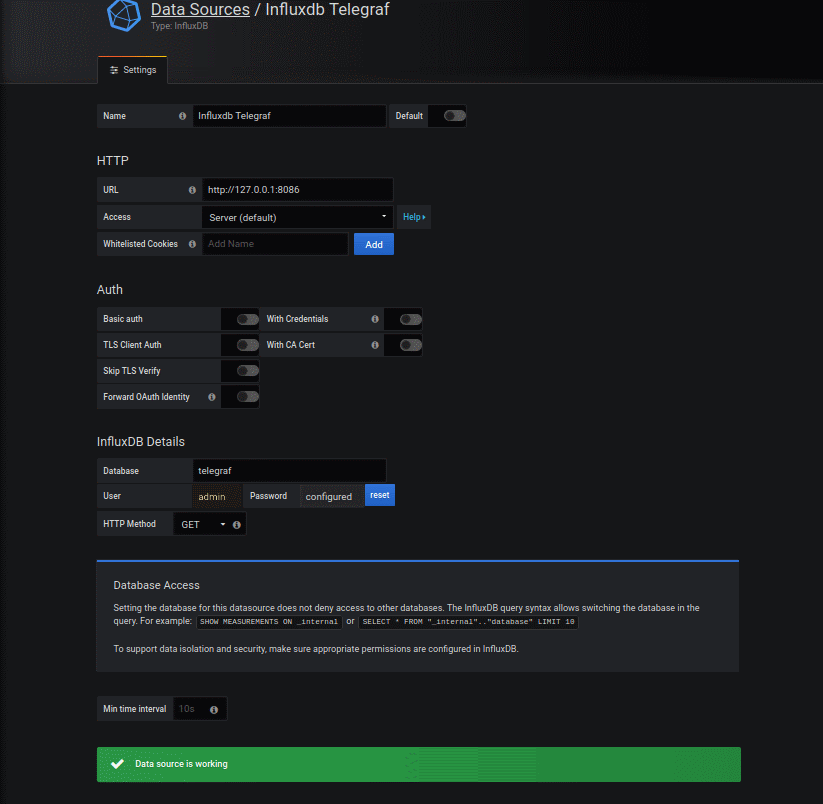Click the Add button for whitelisted cookies
This screenshot has height=804, width=823.
pyautogui.click(x=374, y=244)
